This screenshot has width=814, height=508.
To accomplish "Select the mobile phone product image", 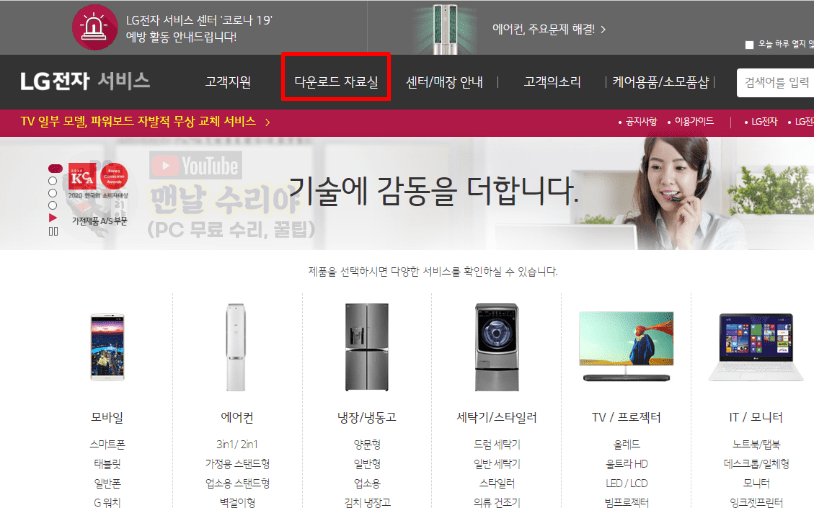I will click(107, 347).
